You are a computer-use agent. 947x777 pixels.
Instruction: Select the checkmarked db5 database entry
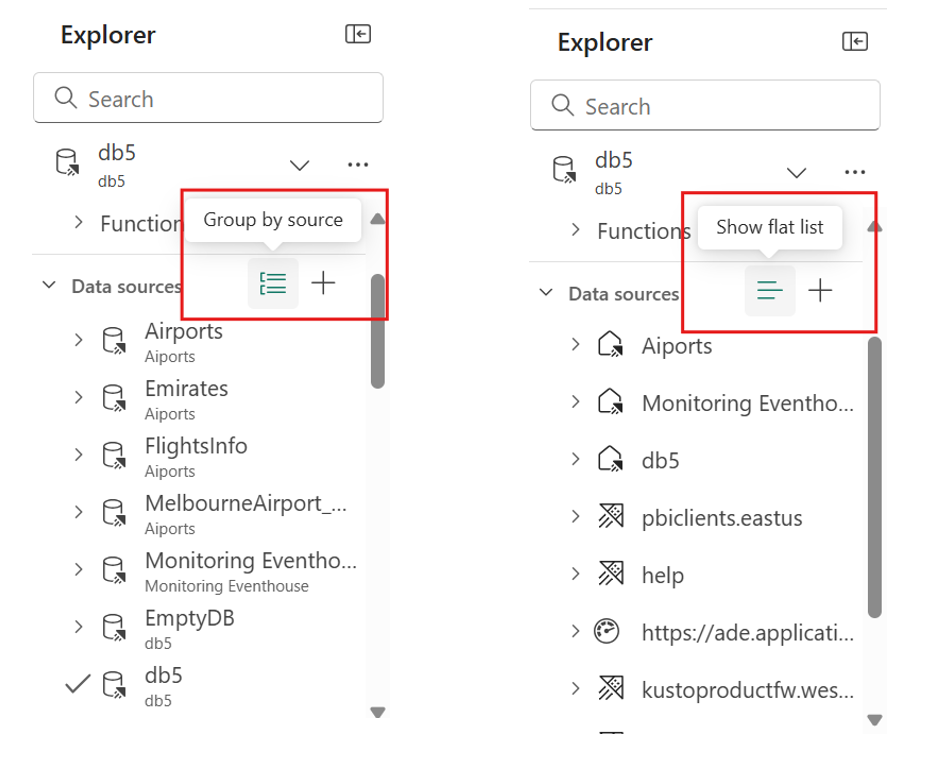click(x=164, y=685)
